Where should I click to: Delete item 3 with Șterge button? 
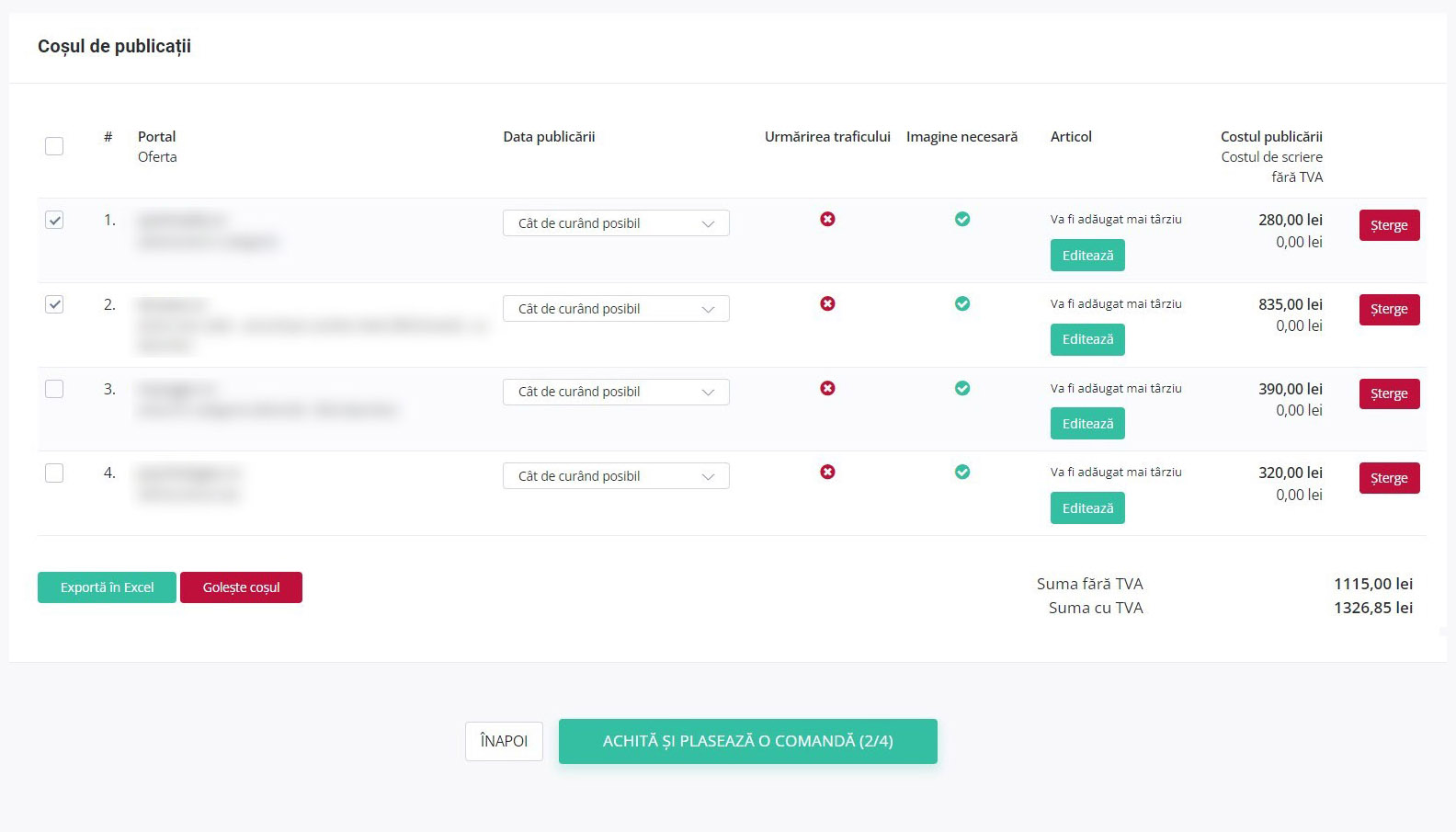(x=1389, y=393)
